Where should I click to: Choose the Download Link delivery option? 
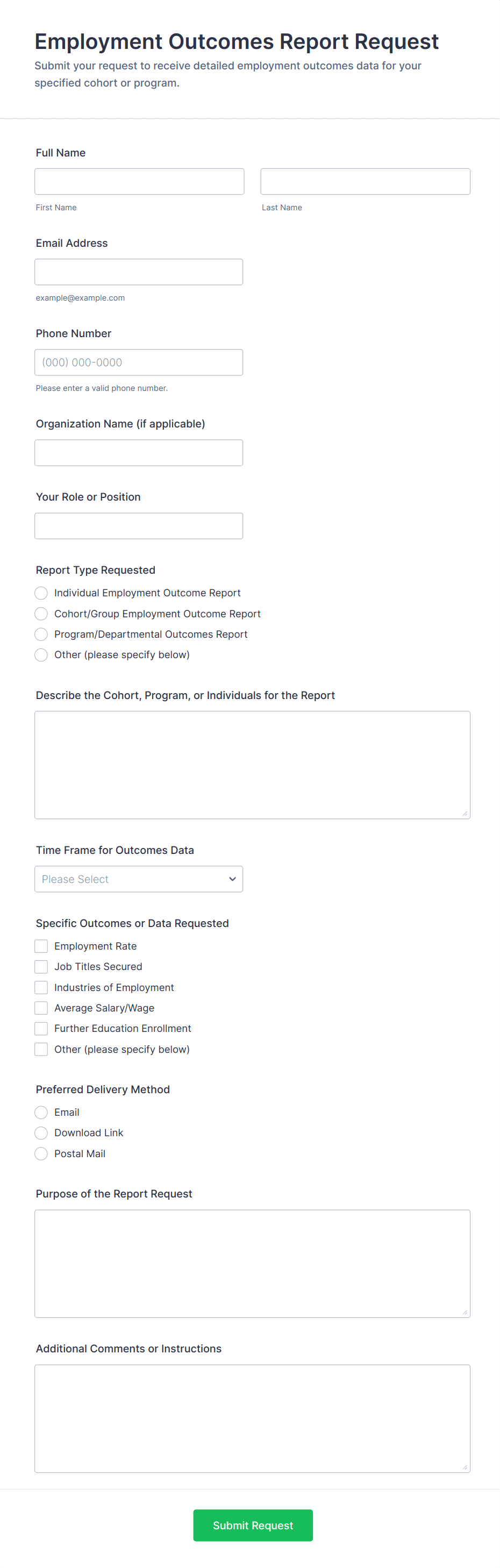[41, 1133]
